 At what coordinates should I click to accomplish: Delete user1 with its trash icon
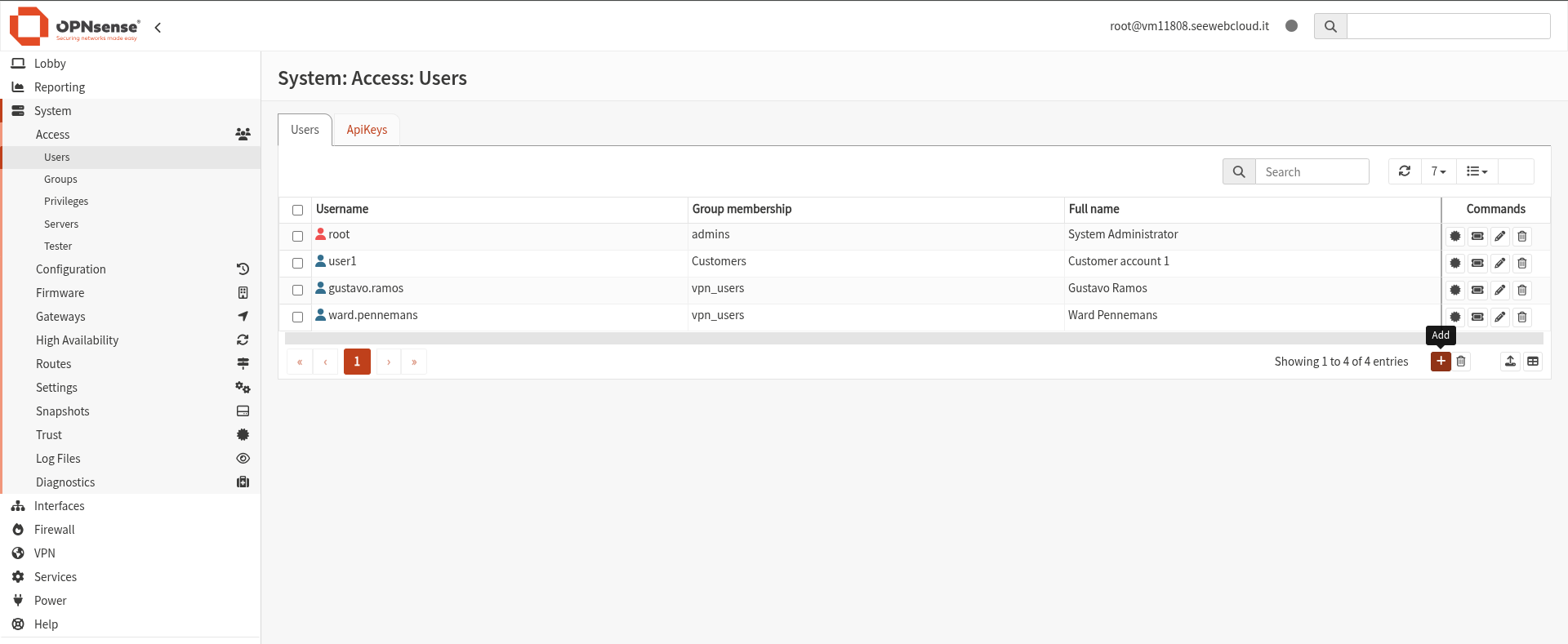[x=1522, y=264]
